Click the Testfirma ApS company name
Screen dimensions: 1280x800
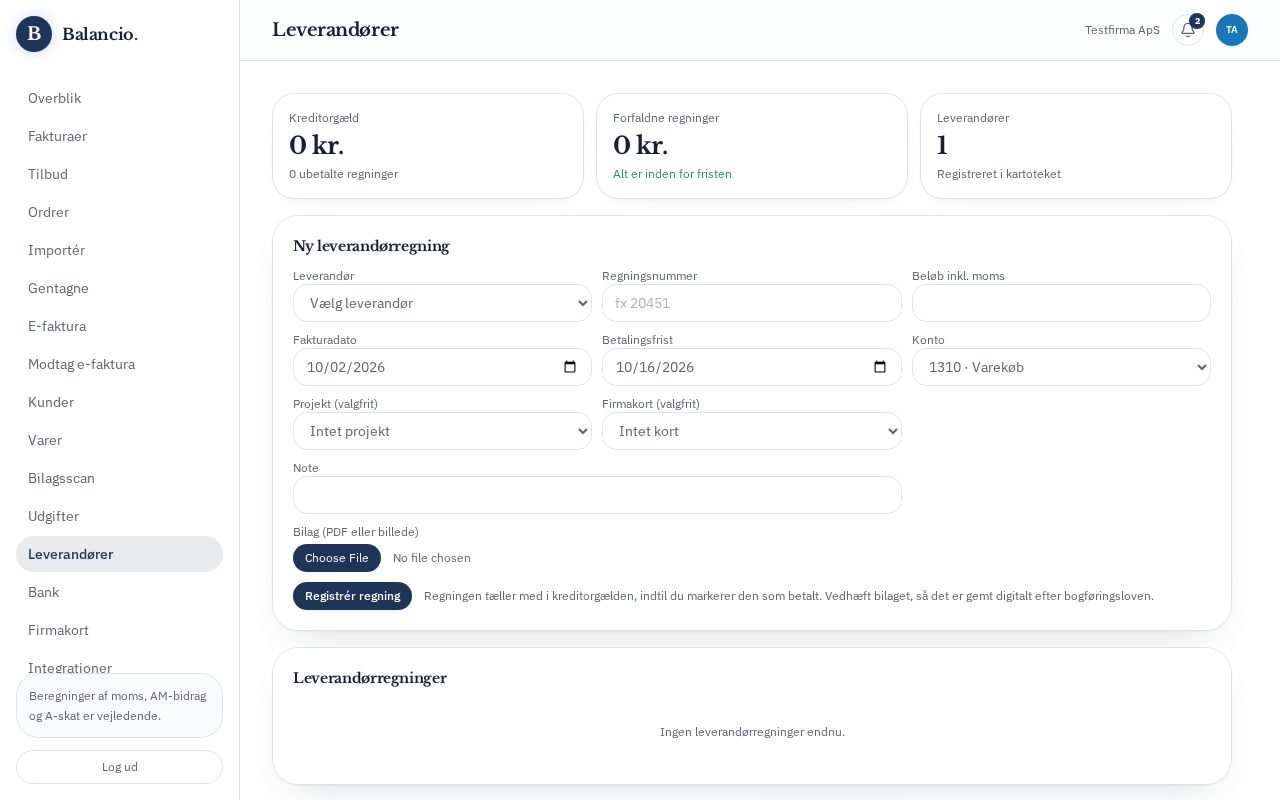1122,30
